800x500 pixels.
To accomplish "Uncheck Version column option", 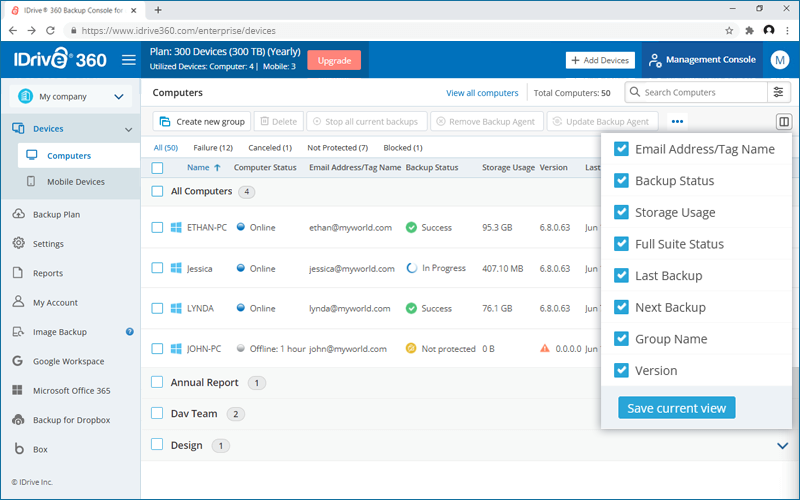I will 621,370.
